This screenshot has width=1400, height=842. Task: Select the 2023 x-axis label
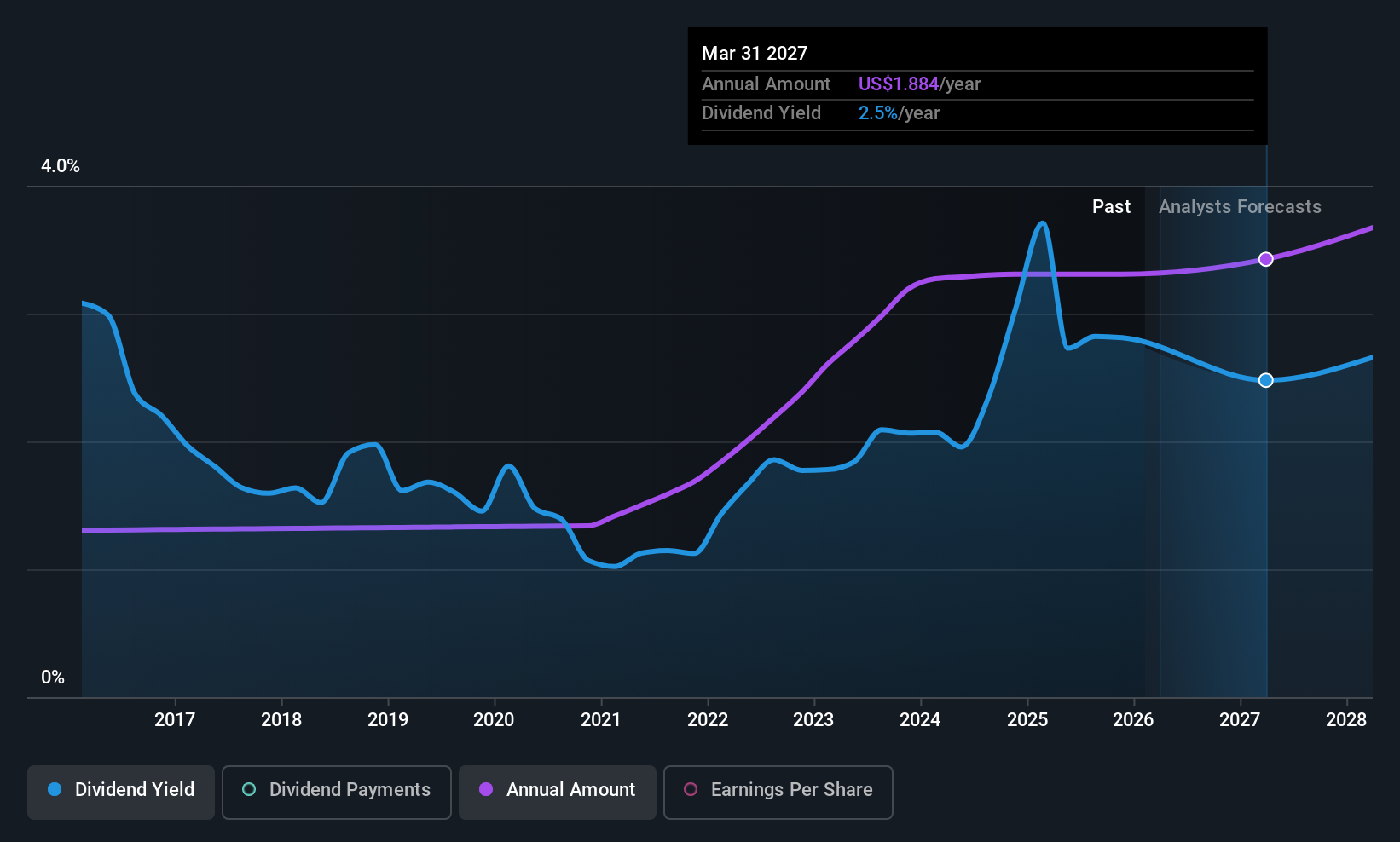point(813,720)
